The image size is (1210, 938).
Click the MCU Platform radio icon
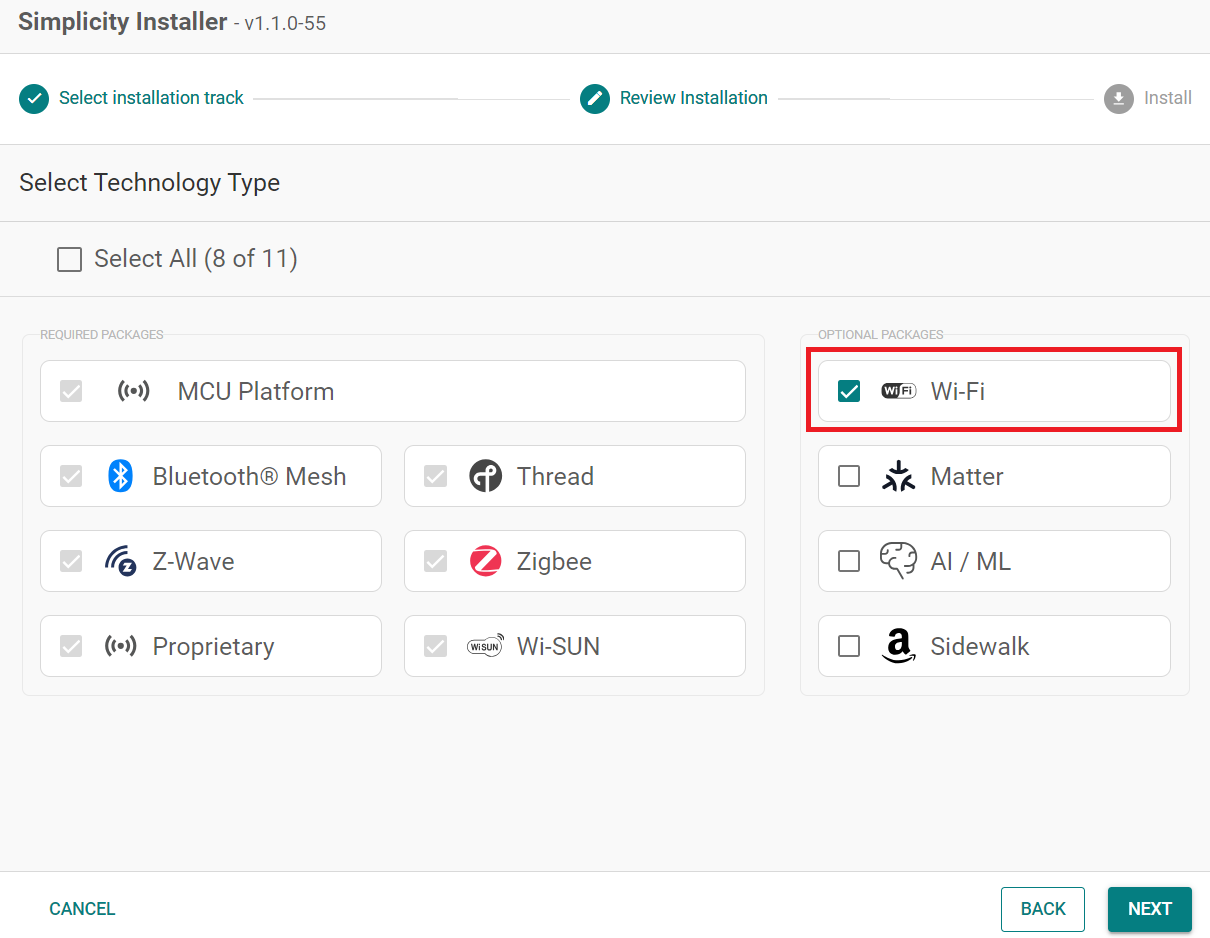[x=134, y=391]
